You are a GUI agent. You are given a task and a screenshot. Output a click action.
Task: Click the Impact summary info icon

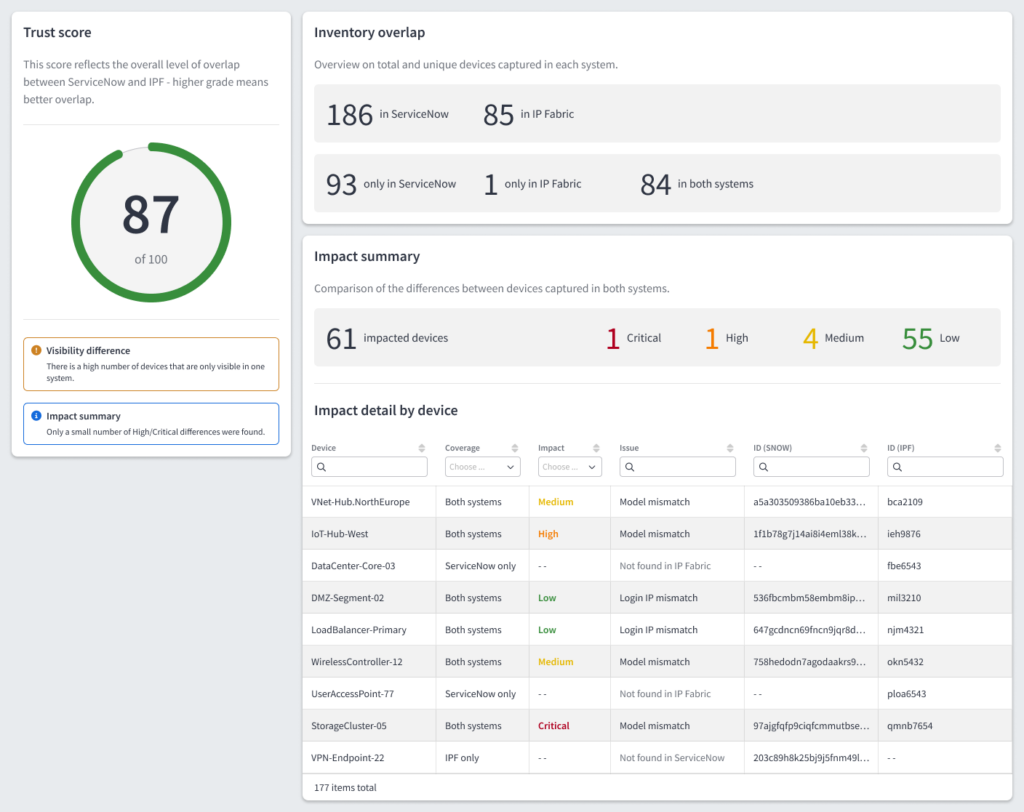[x=37, y=415]
